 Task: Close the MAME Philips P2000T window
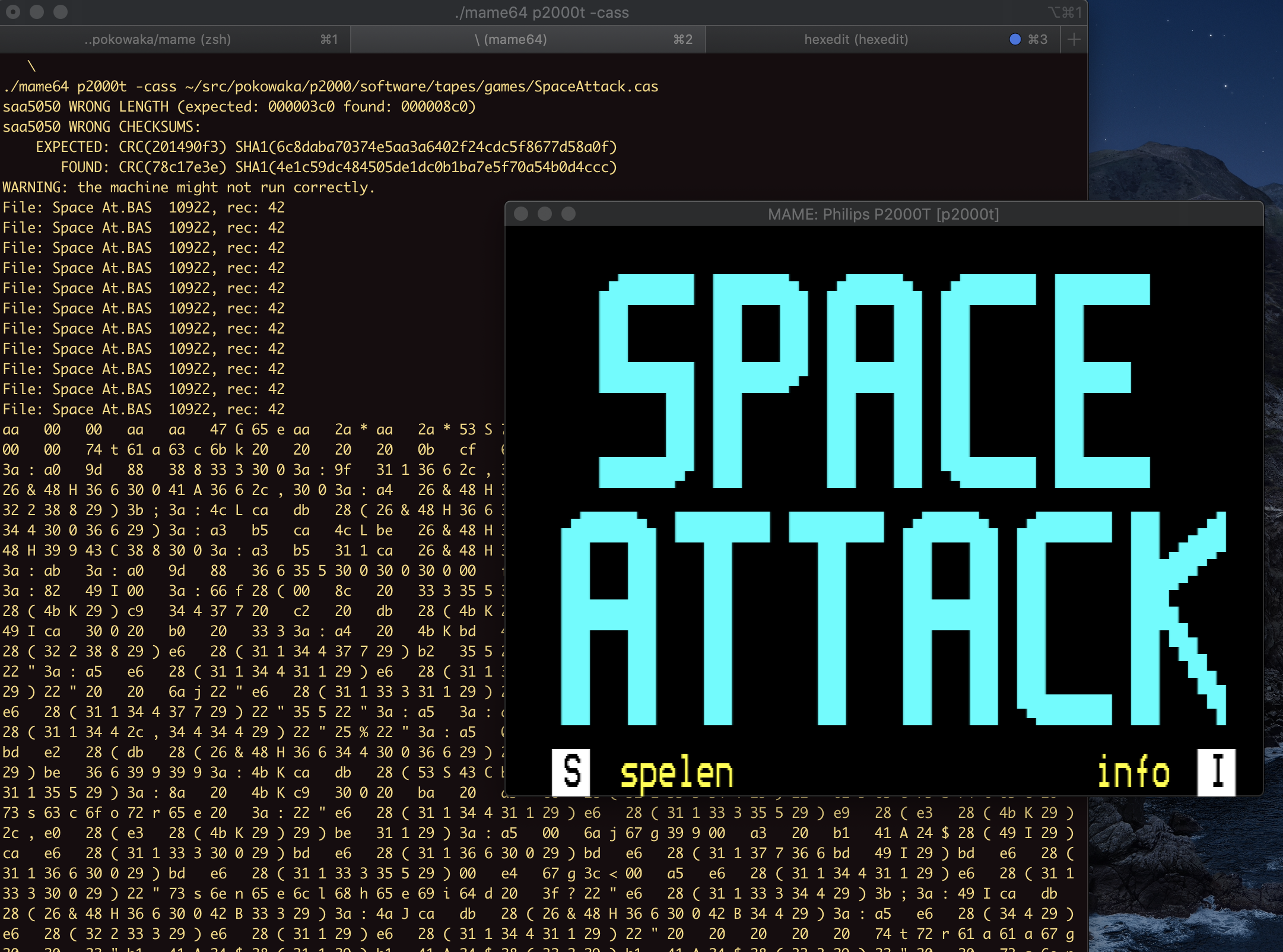point(521,214)
